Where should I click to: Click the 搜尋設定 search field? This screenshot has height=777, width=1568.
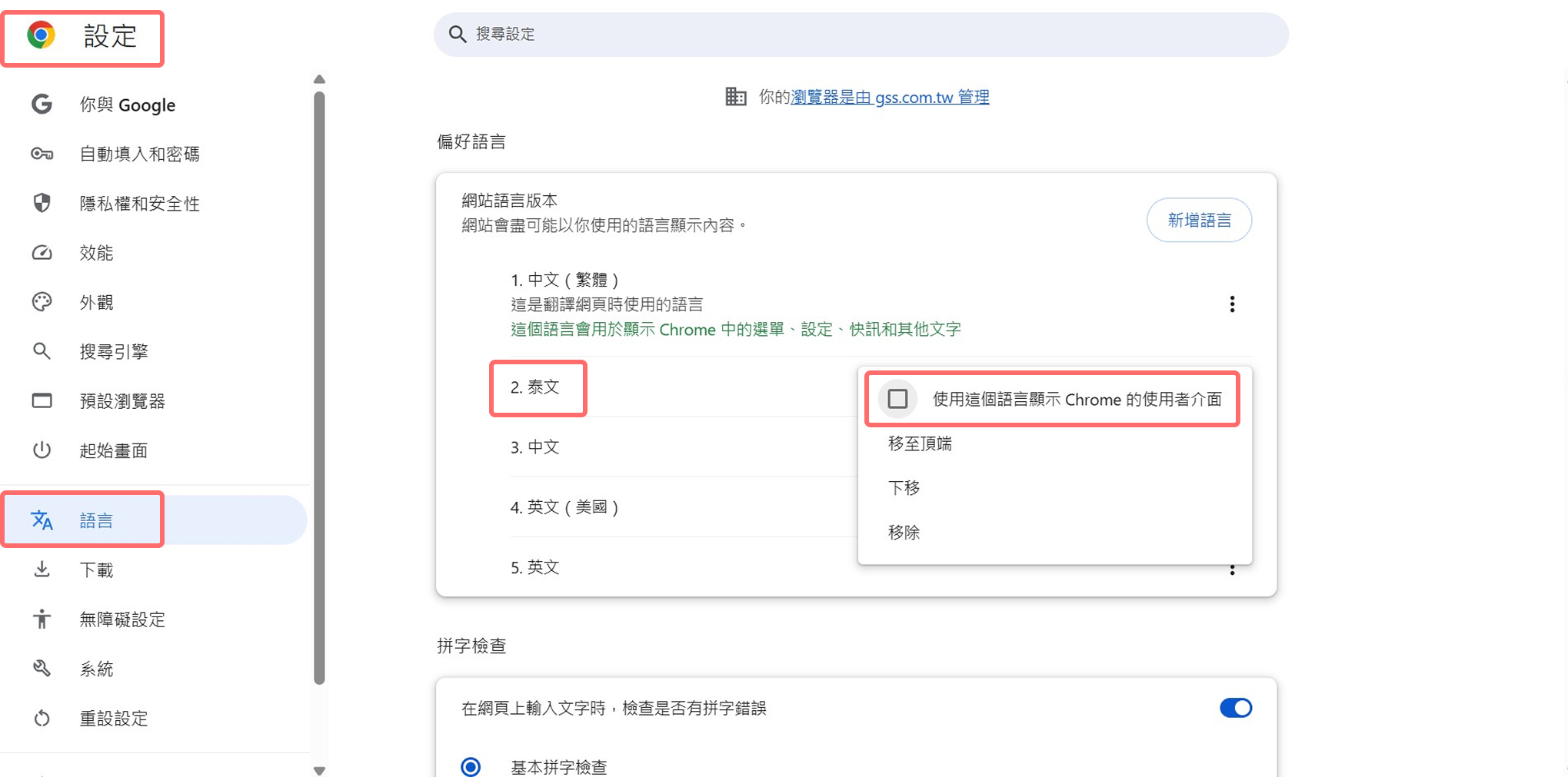coord(861,34)
